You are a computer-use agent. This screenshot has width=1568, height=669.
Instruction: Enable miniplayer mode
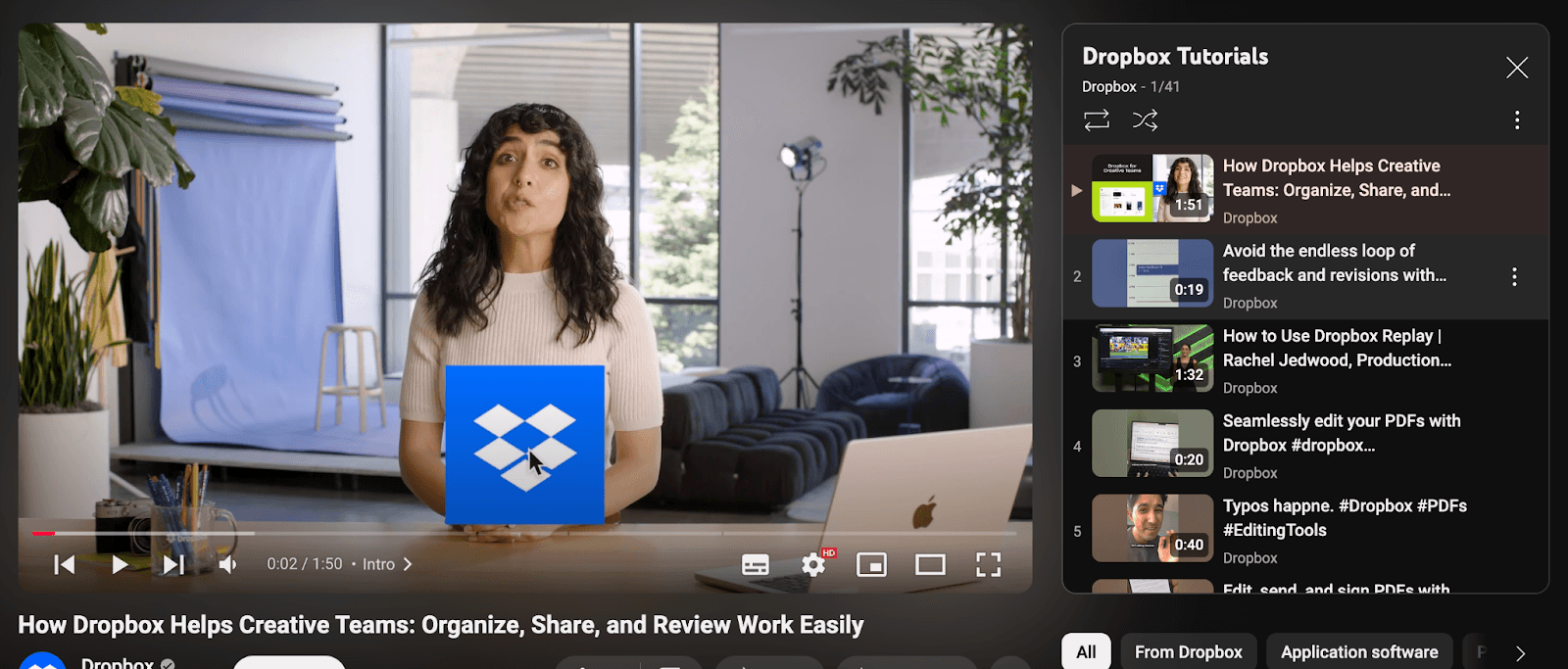(871, 564)
